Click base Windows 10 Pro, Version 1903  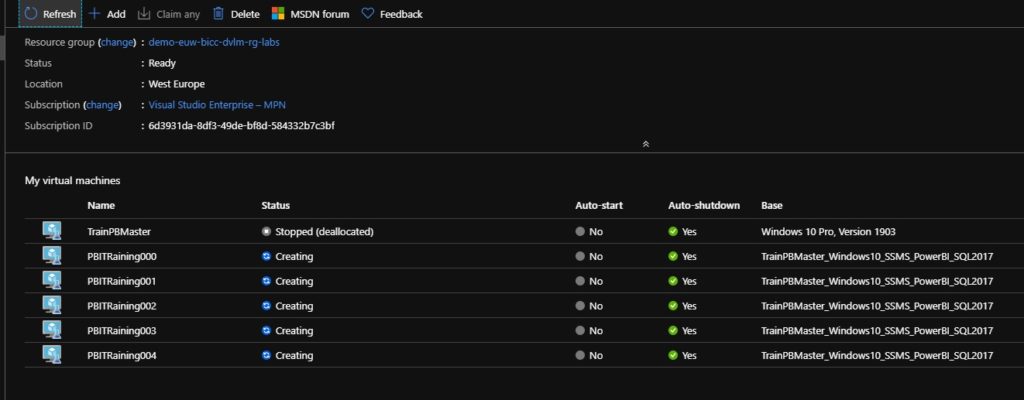coord(828,231)
